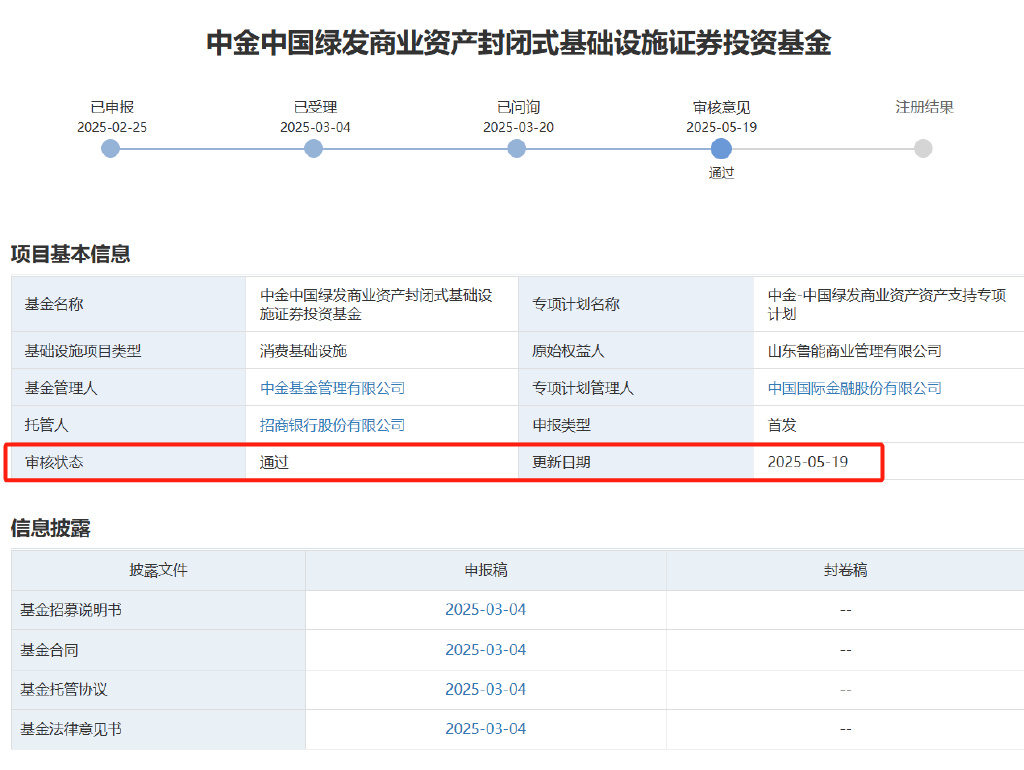Click the grey 注册结果 timeline node dot
Screen dimensions: 1024x770
pos(923,149)
